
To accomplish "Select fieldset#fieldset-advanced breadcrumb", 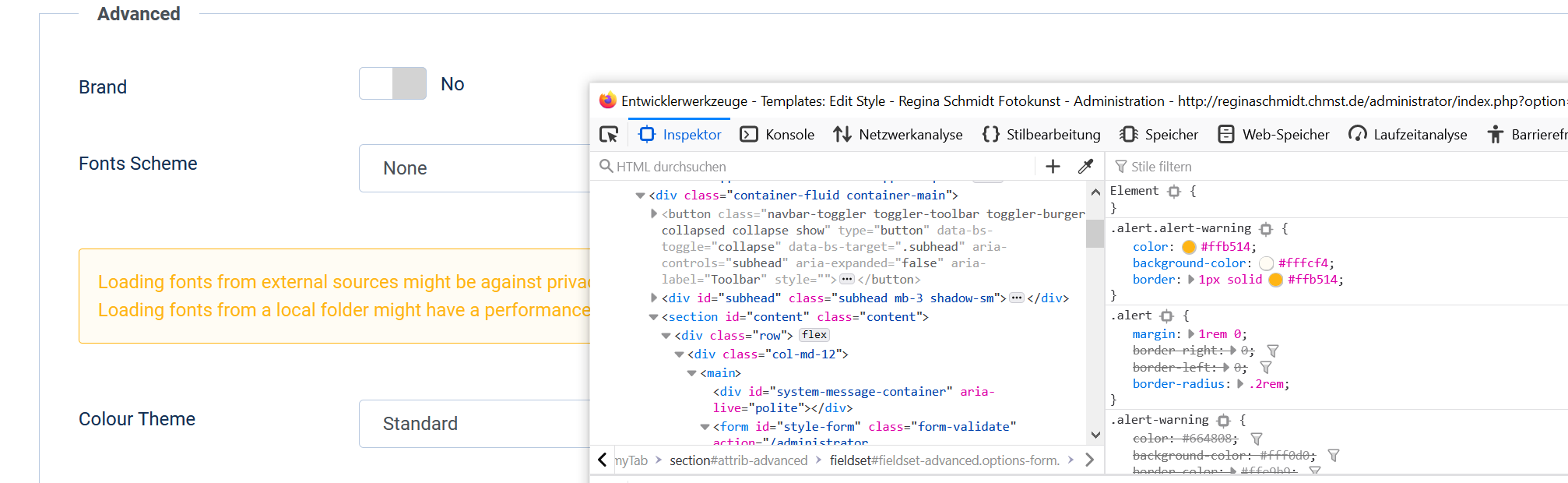I will coord(944,460).
